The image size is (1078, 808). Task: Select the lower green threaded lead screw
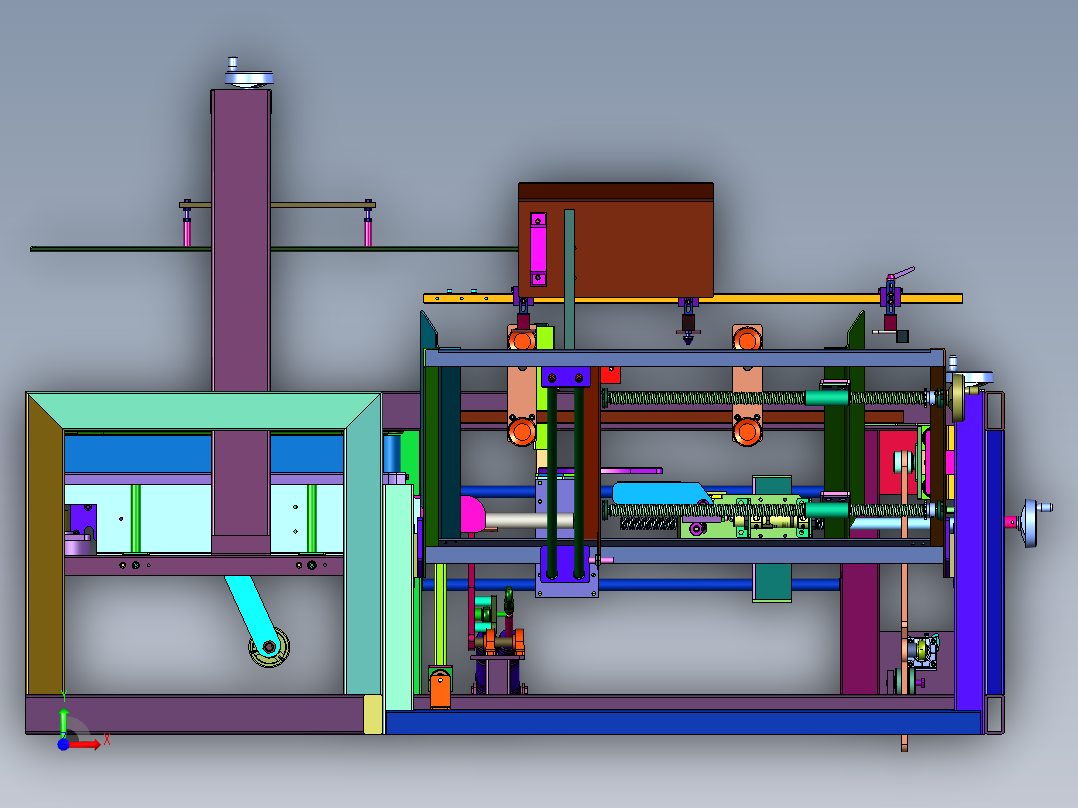click(767, 510)
